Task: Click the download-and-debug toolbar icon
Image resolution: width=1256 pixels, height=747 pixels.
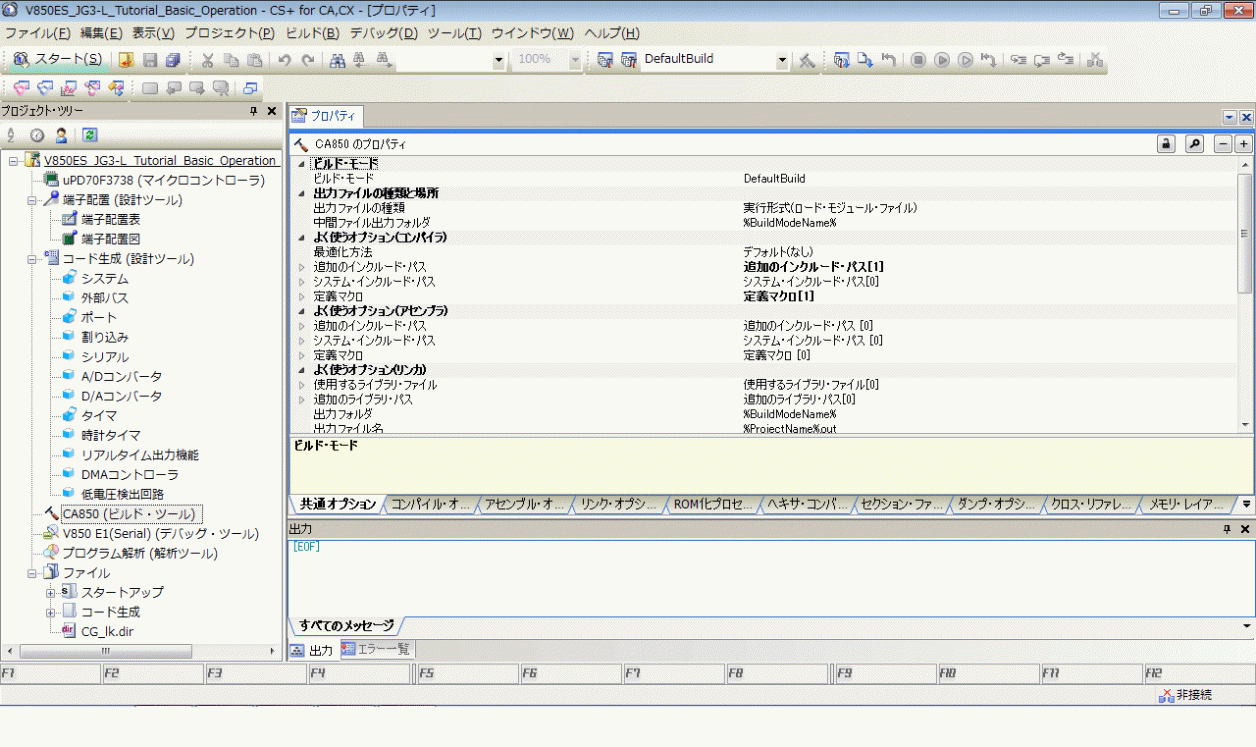Action: 841,59
